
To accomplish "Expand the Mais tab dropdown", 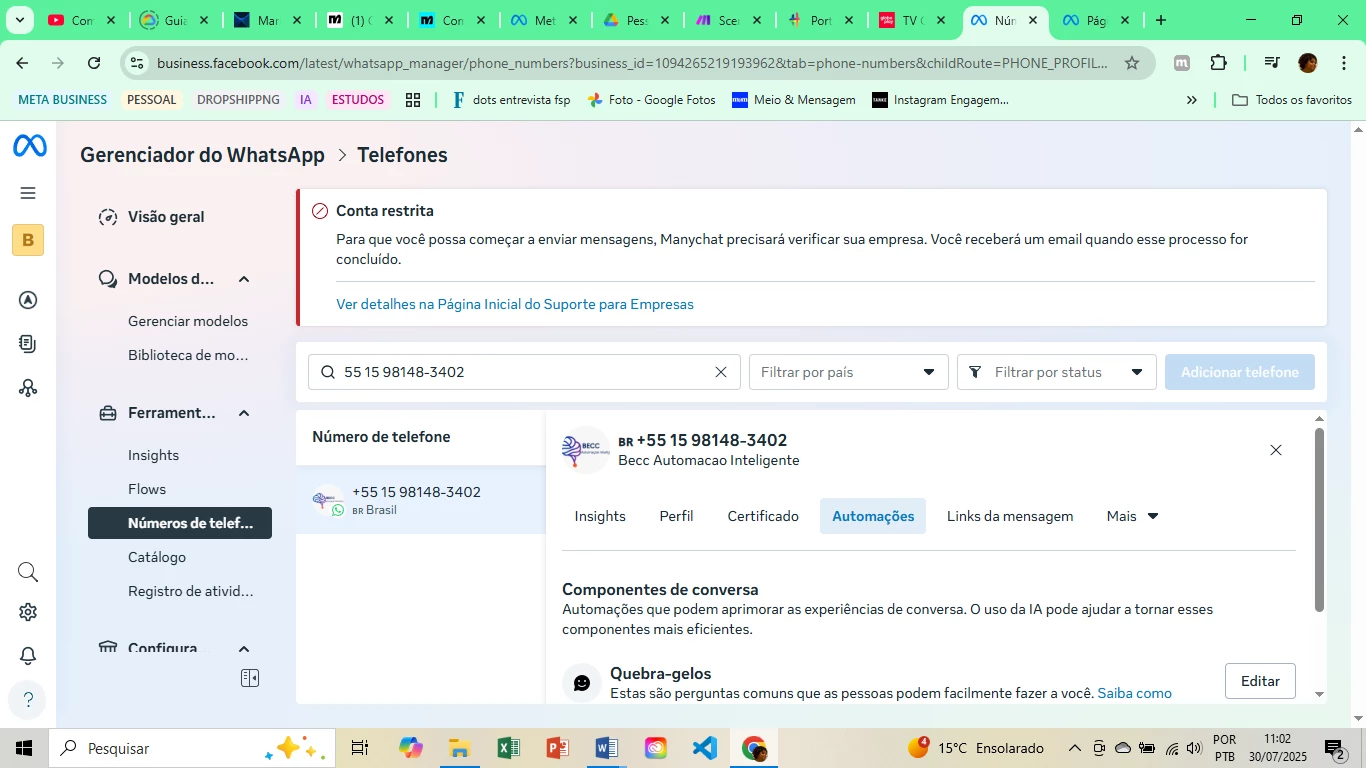I will click(1132, 516).
